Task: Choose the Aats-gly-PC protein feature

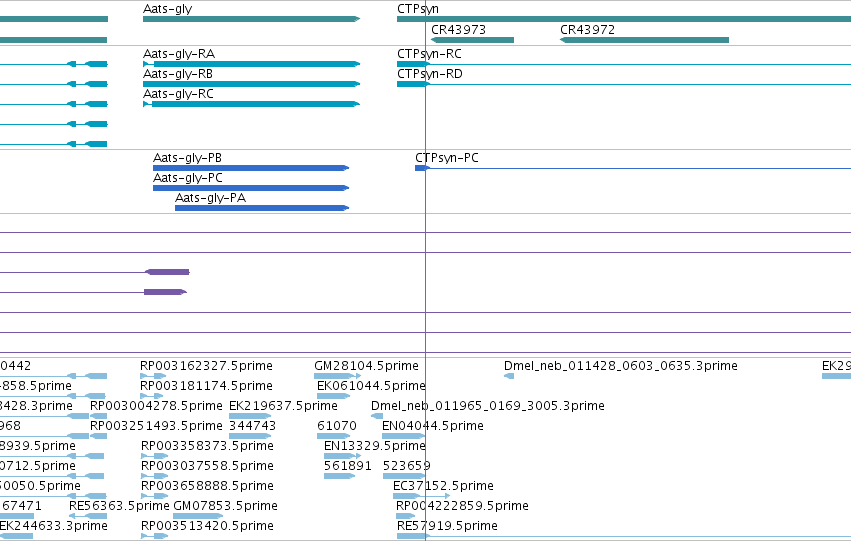Action: coord(251,188)
